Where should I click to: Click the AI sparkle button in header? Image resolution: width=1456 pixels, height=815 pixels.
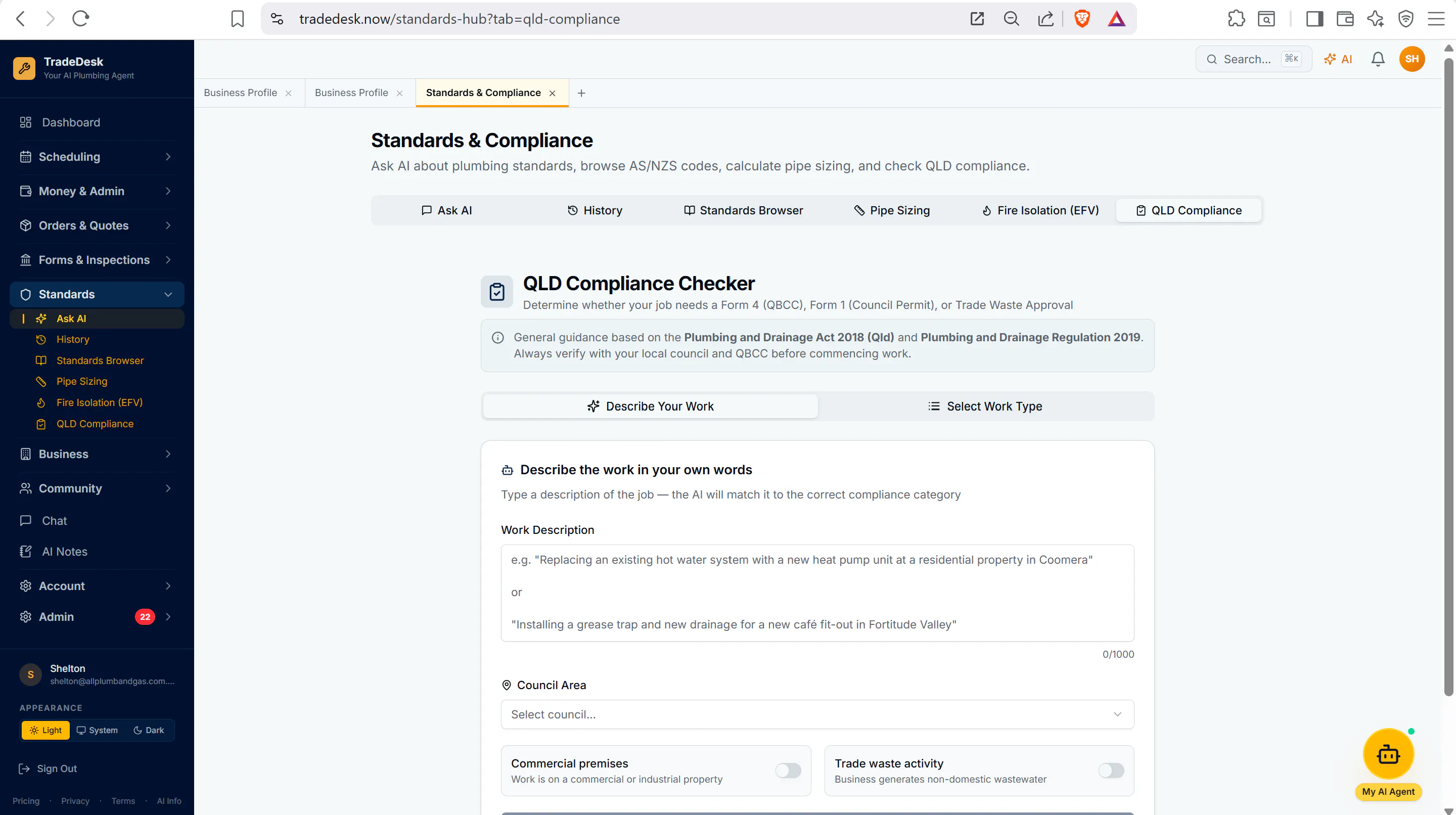[1338, 59]
